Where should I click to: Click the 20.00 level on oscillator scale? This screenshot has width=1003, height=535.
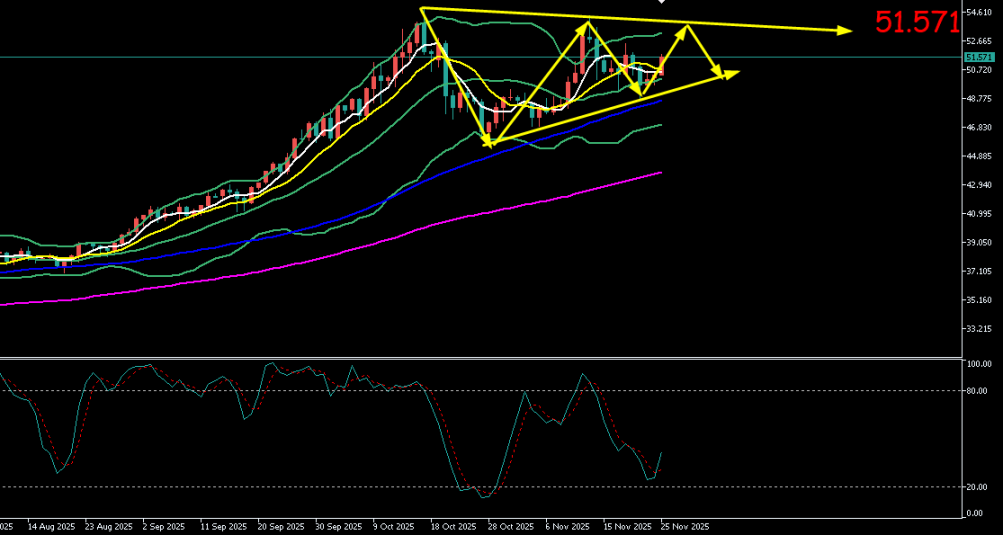tap(977, 487)
